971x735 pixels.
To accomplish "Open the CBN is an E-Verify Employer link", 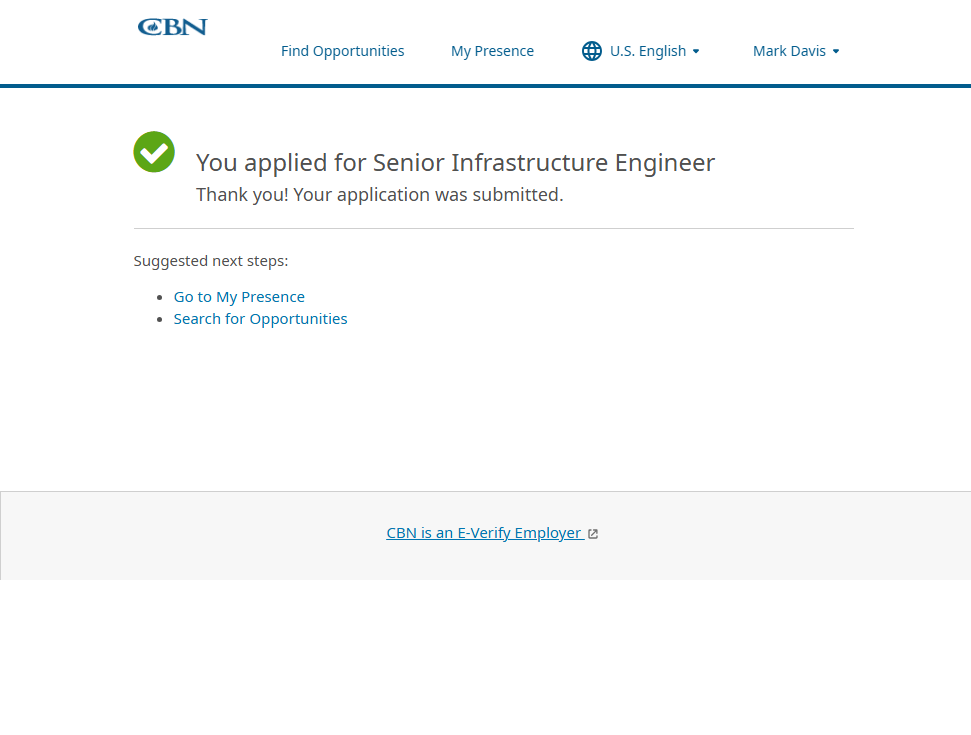I will 484,533.
